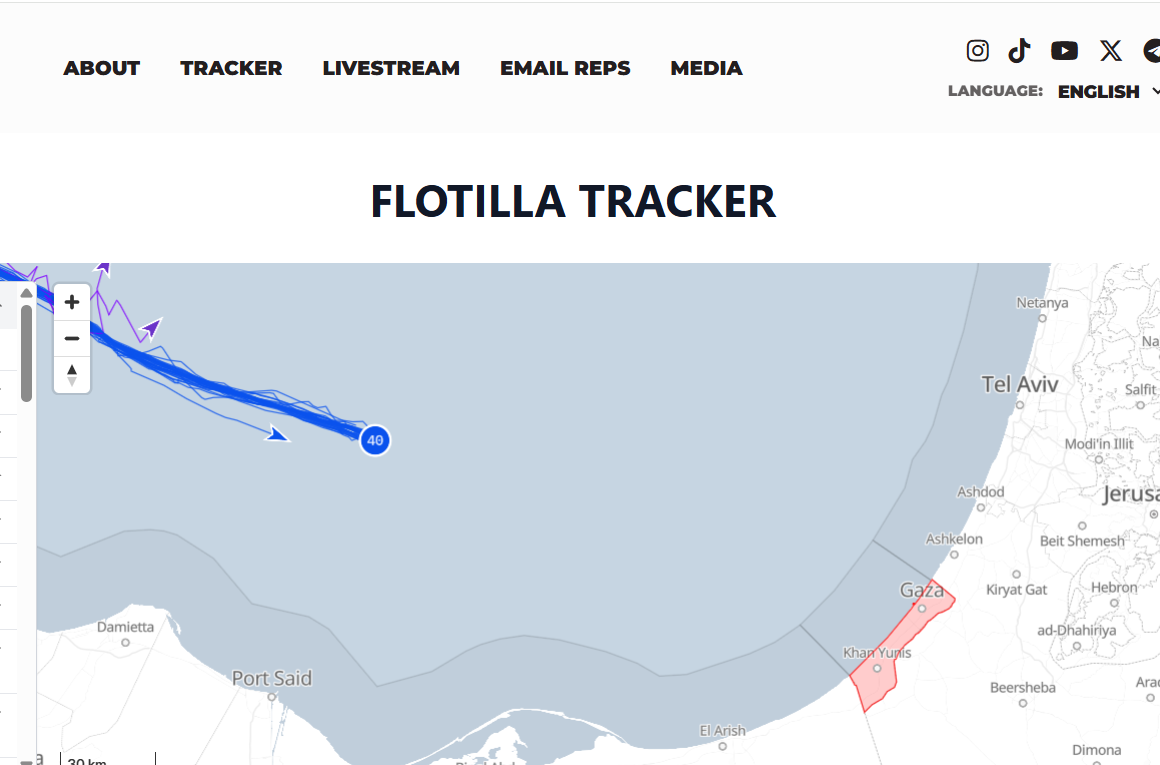Select the blue boat arrow marker
Screen dimensions: 1160x765
click(x=277, y=433)
